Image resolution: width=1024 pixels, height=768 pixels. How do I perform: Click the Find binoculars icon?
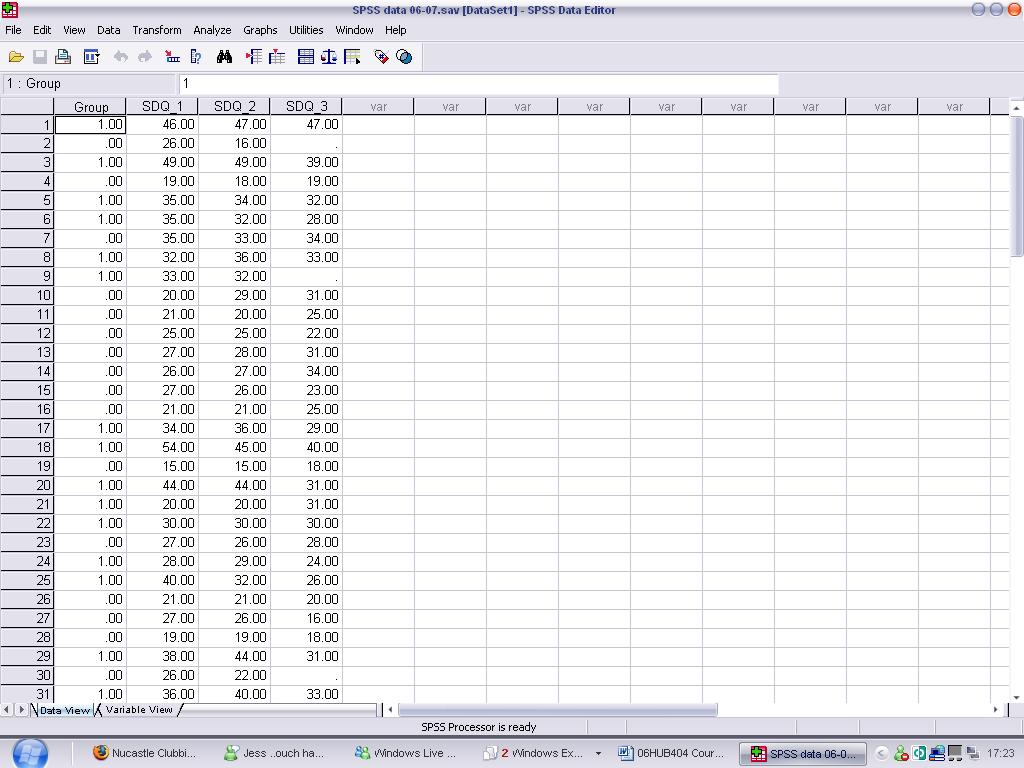click(x=224, y=57)
